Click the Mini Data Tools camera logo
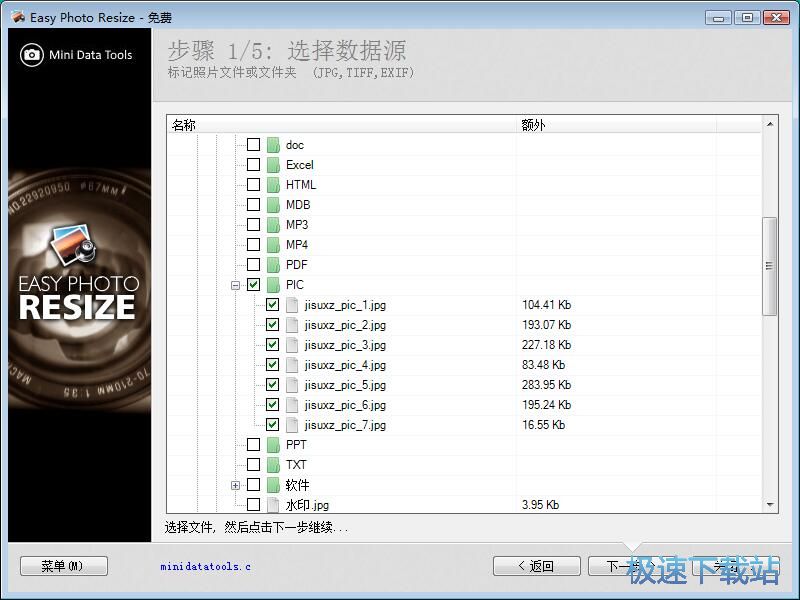 32,55
